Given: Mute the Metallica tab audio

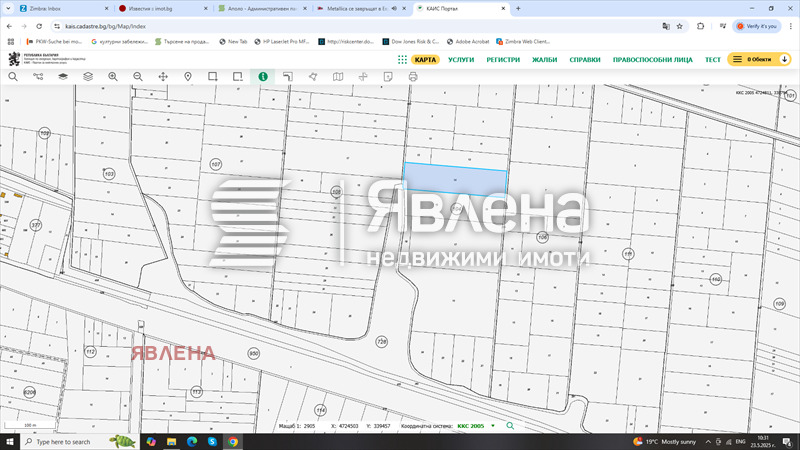Looking at the screenshot, I should pyautogui.click(x=394, y=8).
